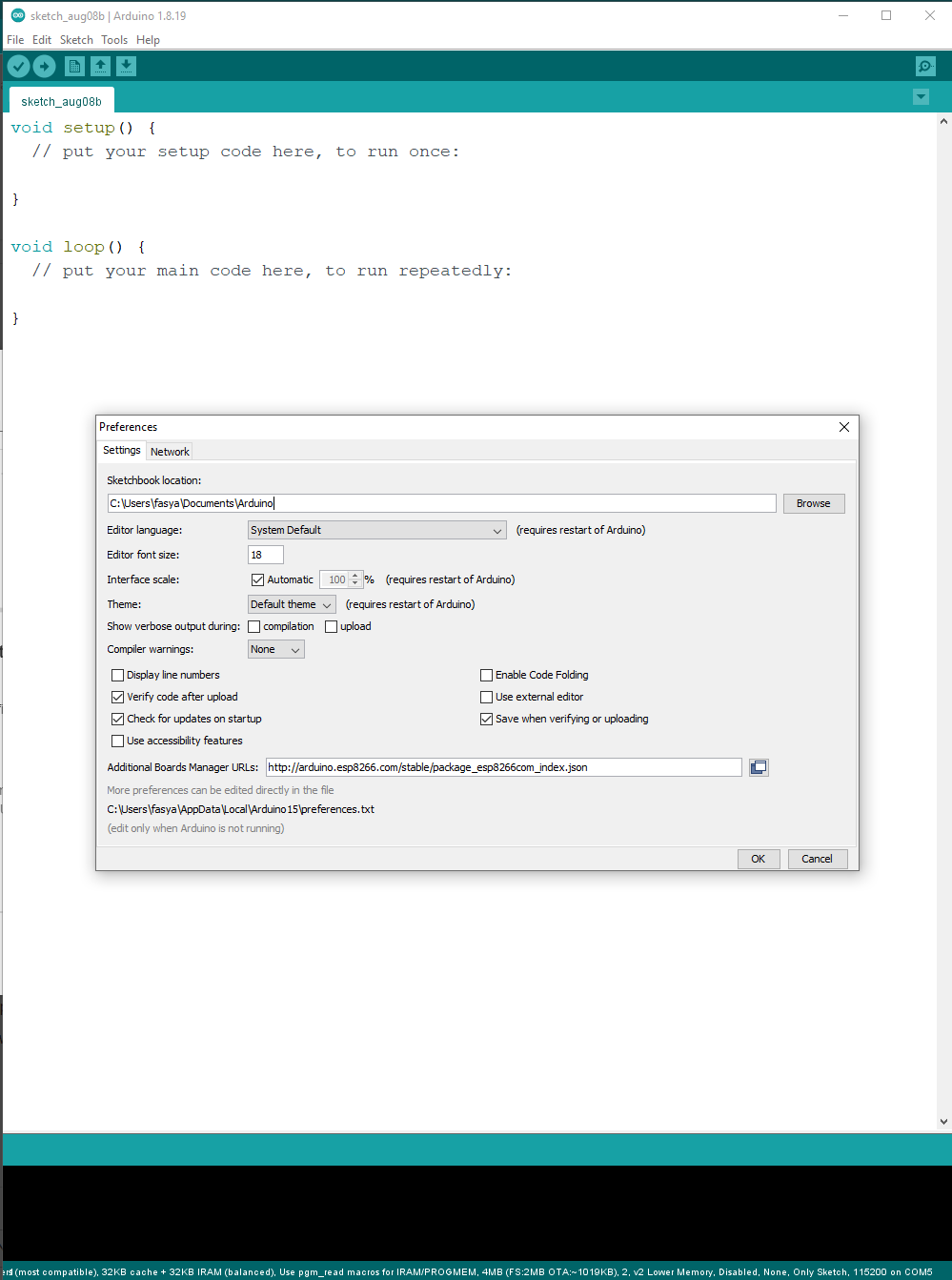The width and height of the screenshot is (952, 1280).
Task: Select the sketch_aug08b editor tab
Action: point(61,101)
